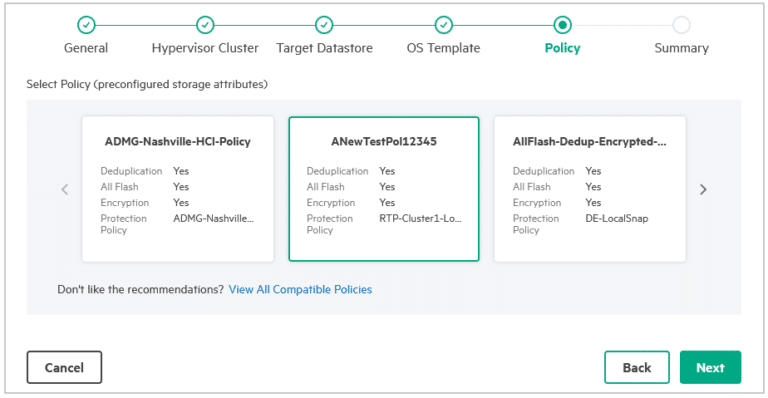The height and width of the screenshot is (398, 768).
Task: Click the OS Template step checkmark circle
Action: point(443,24)
